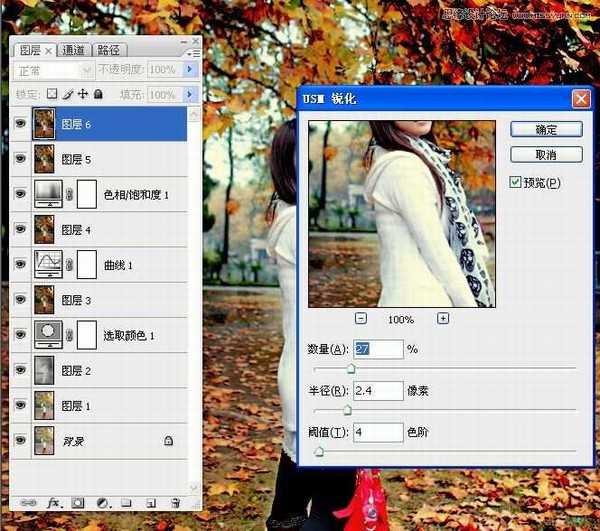Click the 曲线 1 curves adjustment icon
600x531 pixels.
[x=49, y=264]
